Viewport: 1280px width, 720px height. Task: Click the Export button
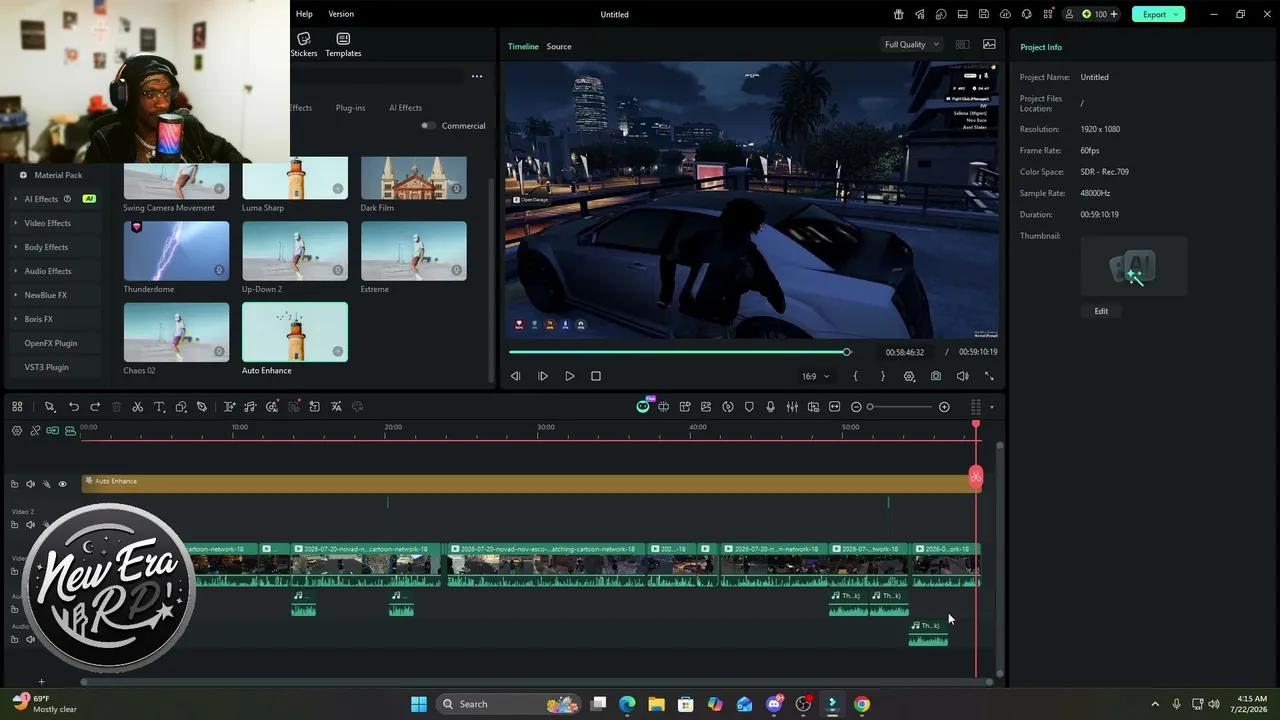tap(1158, 14)
